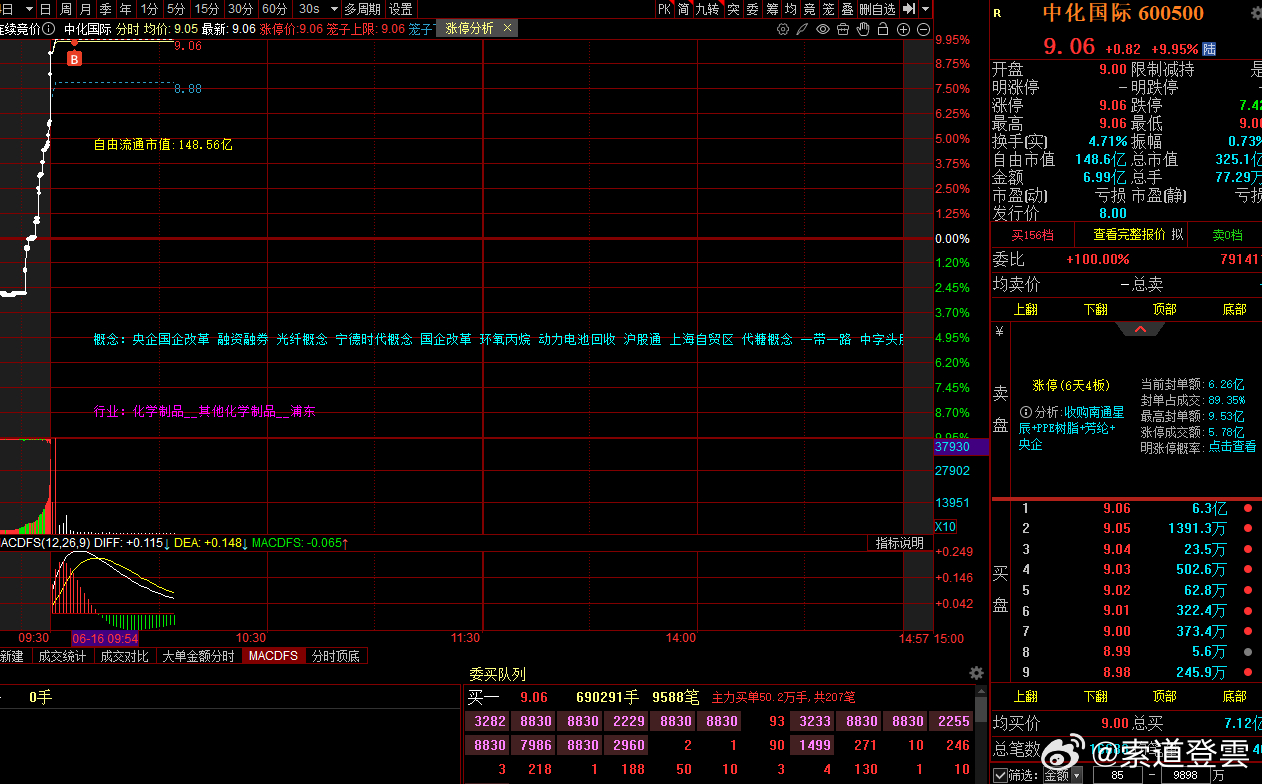This screenshot has width=1262, height=784.
Task: Click upper 下翻 page down button
Action: (1095, 309)
